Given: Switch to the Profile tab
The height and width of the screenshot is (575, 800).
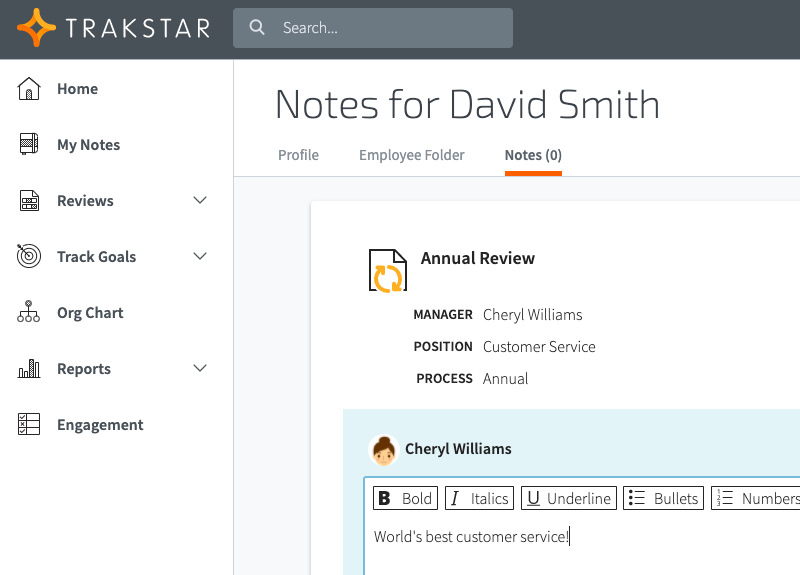Looking at the screenshot, I should pyautogui.click(x=298, y=155).
